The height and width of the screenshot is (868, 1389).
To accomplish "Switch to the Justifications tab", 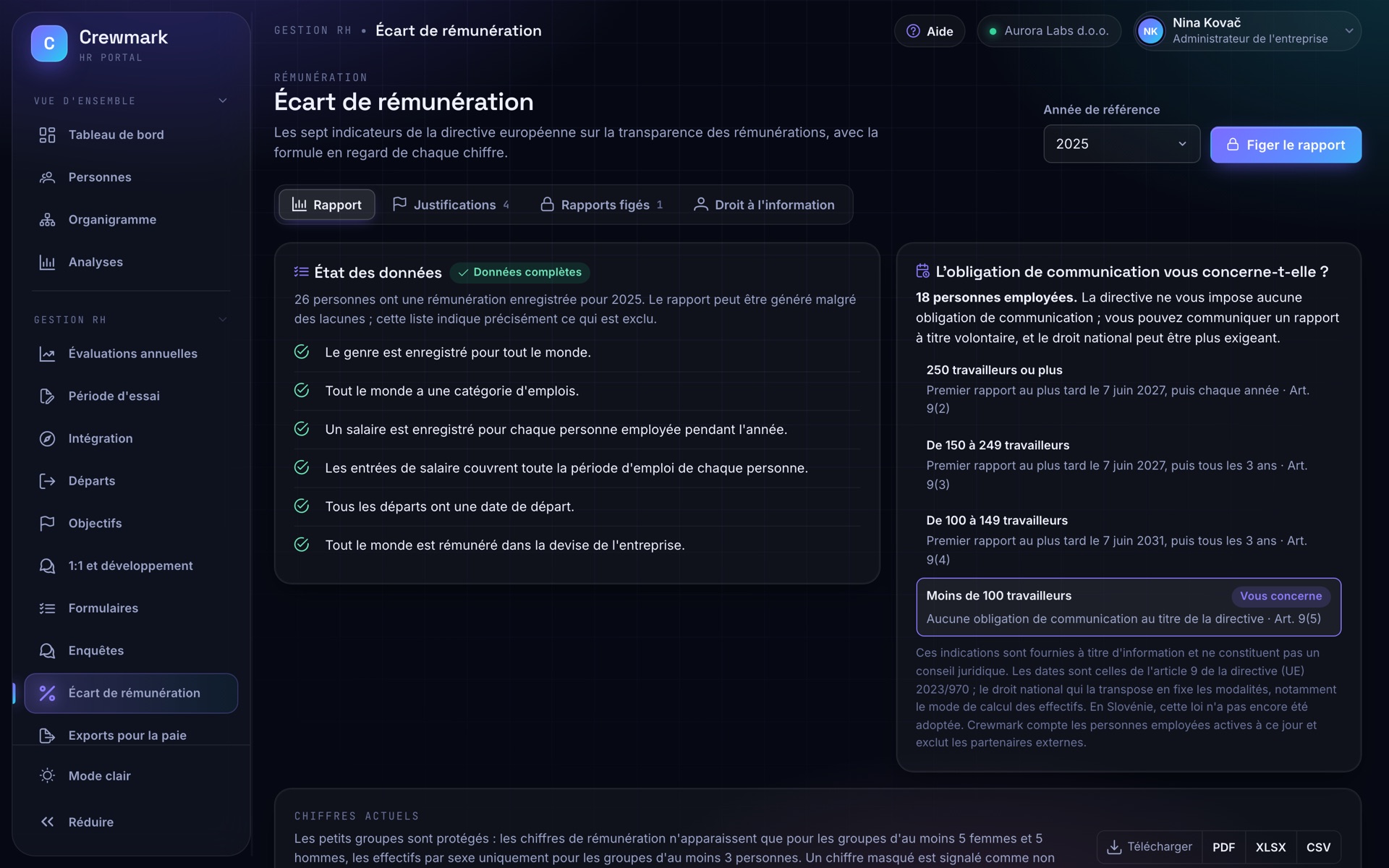I will click(450, 205).
